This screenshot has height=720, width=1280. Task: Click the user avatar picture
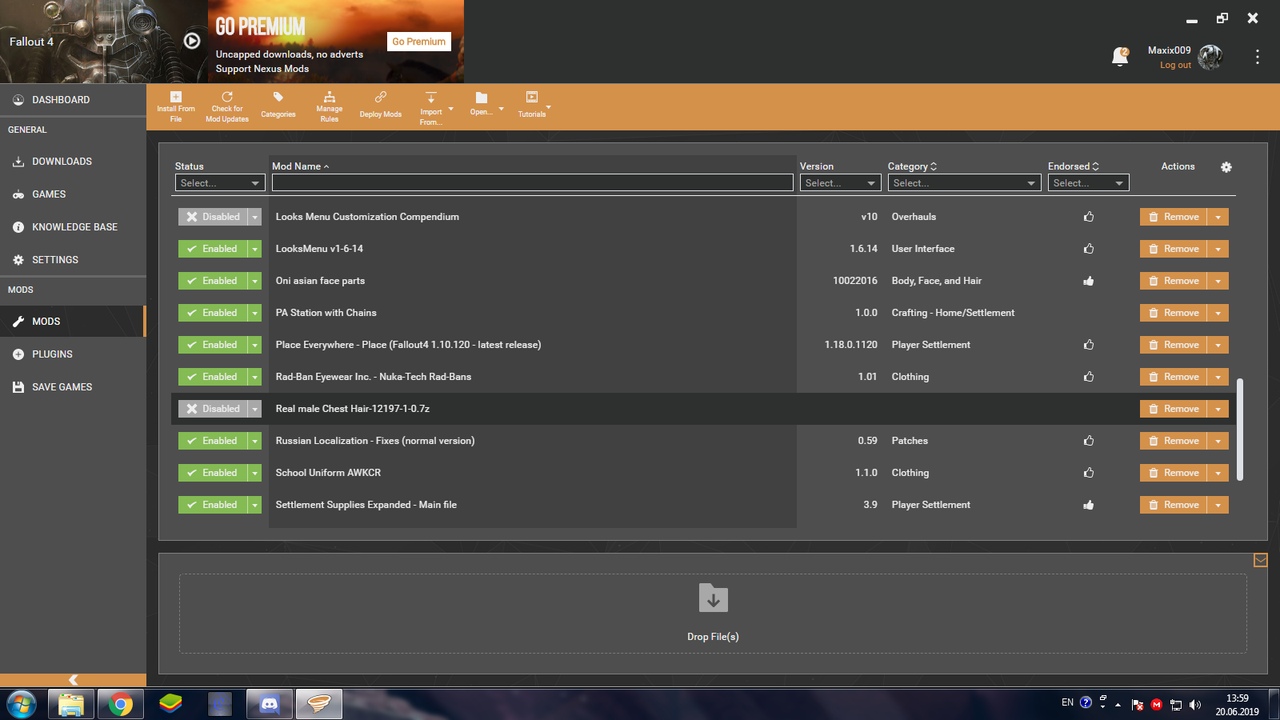pyautogui.click(x=1210, y=57)
